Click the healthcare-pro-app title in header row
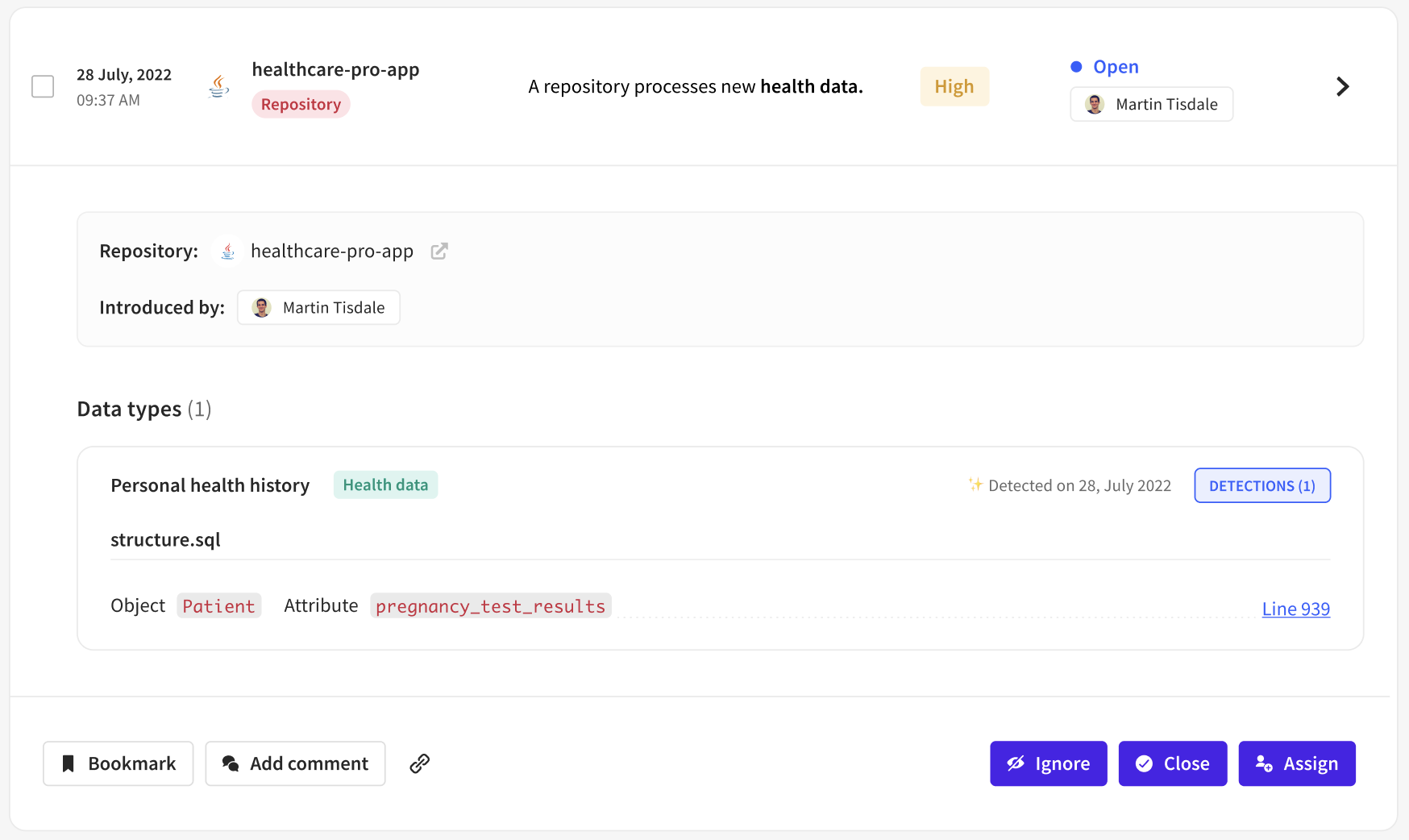The width and height of the screenshot is (1409, 840). click(335, 69)
